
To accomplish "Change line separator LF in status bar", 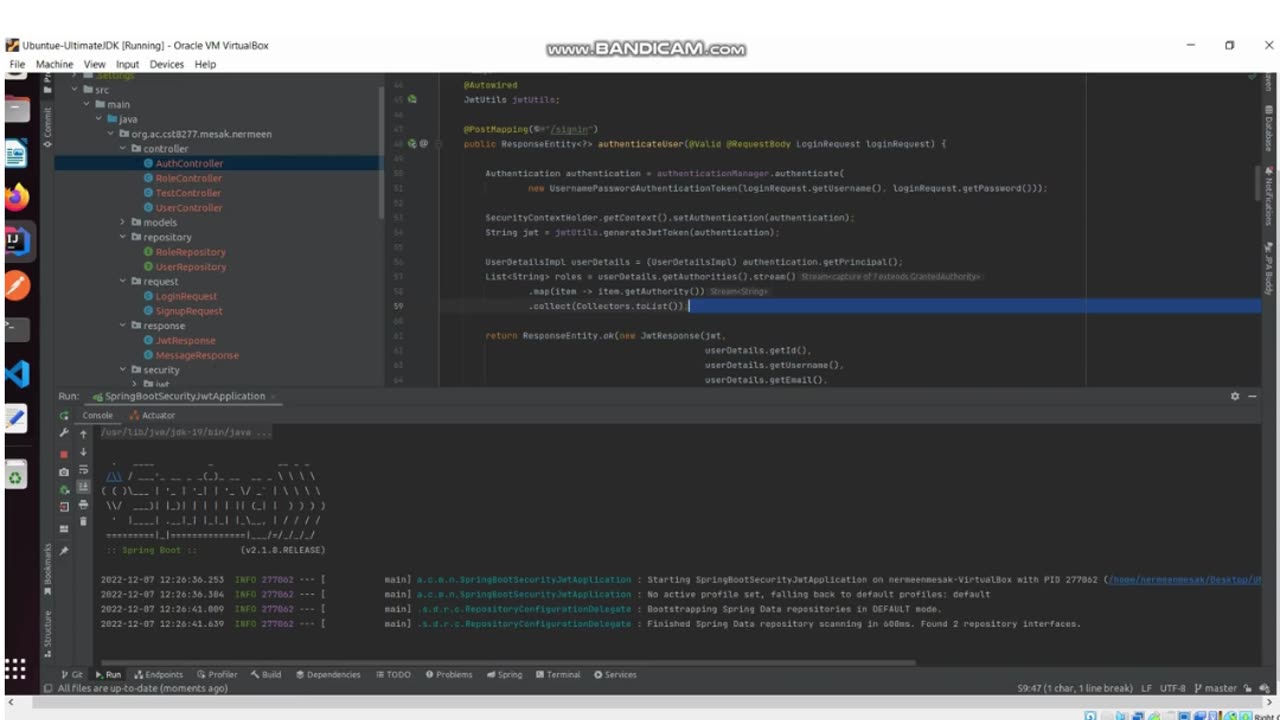I will coord(1145,688).
